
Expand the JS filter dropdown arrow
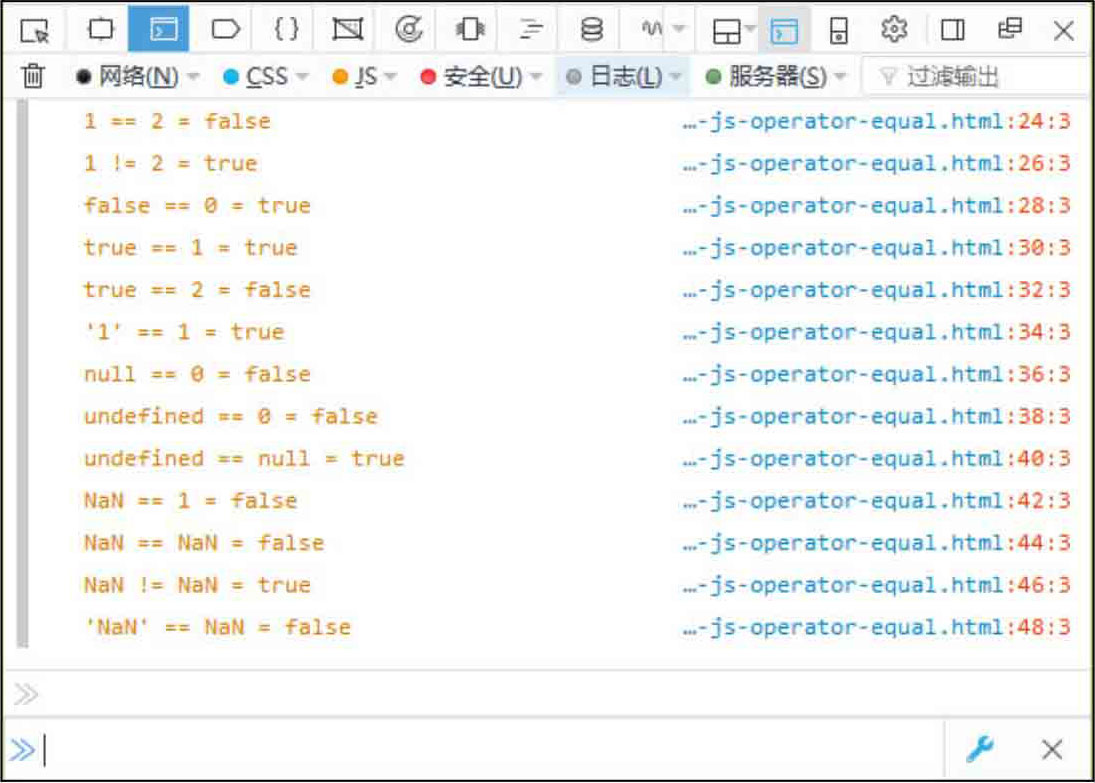tap(391, 77)
